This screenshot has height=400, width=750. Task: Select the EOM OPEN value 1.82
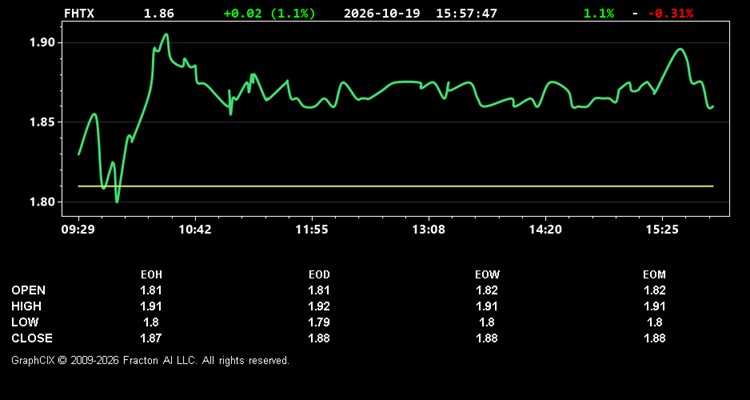pyautogui.click(x=654, y=290)
